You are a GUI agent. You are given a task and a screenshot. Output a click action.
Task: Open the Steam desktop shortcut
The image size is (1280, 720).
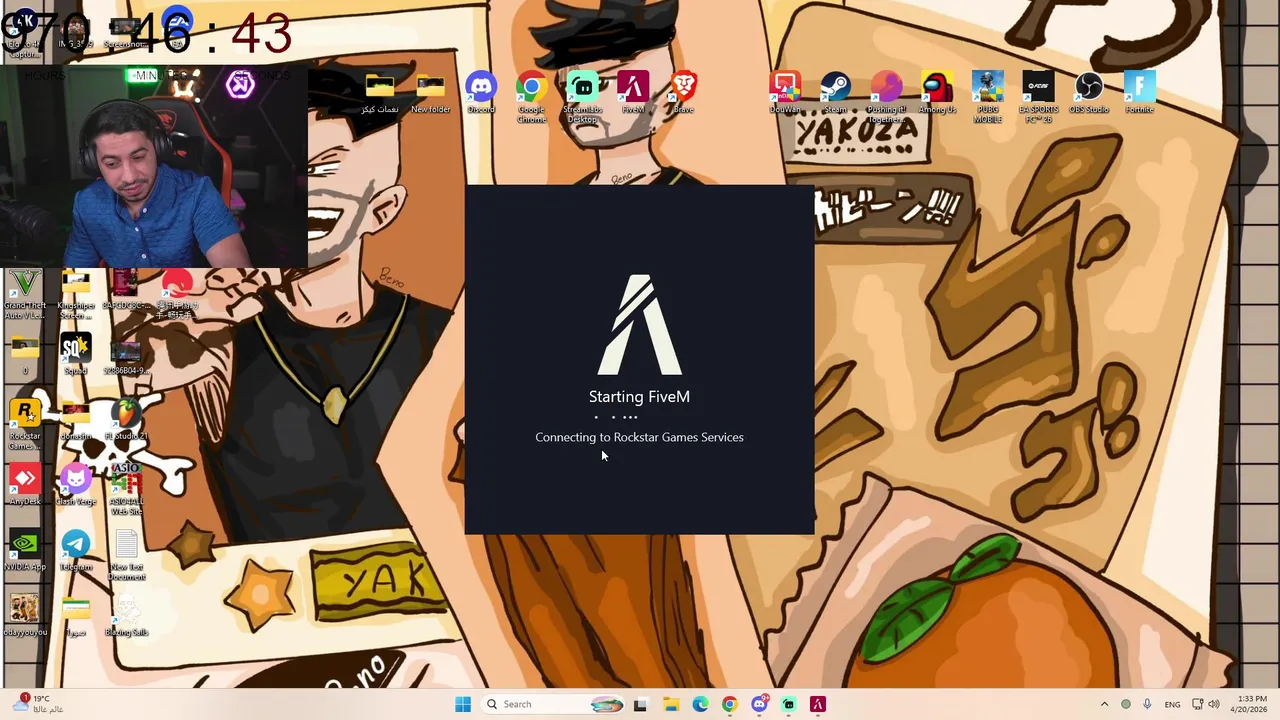click(x=835, y=92)
